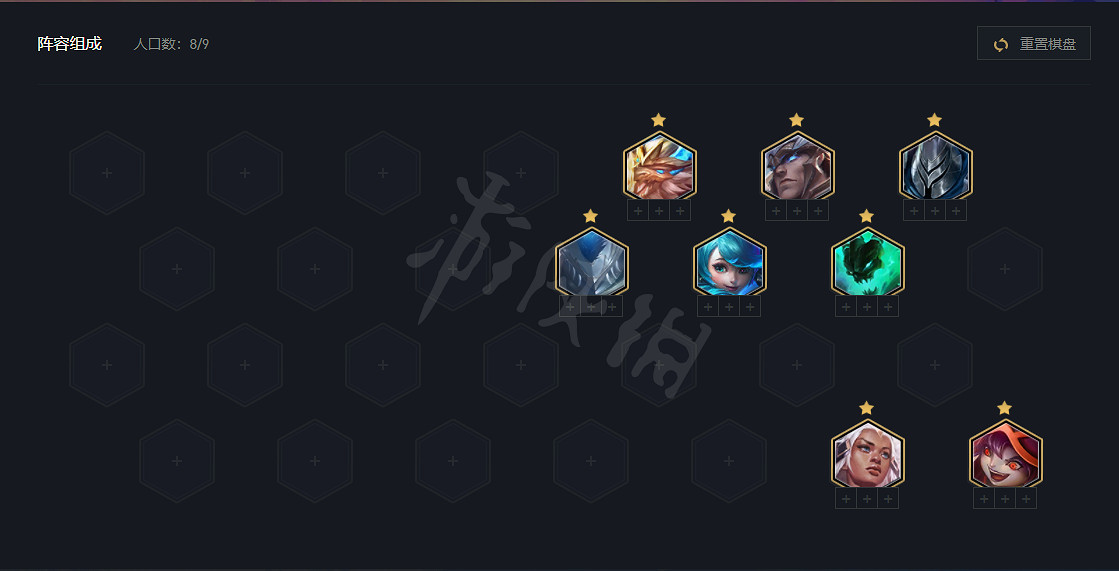Add last item slot under white-haired woman
The height and width of the screenshot is (571, 1119).
click(888, 499)
